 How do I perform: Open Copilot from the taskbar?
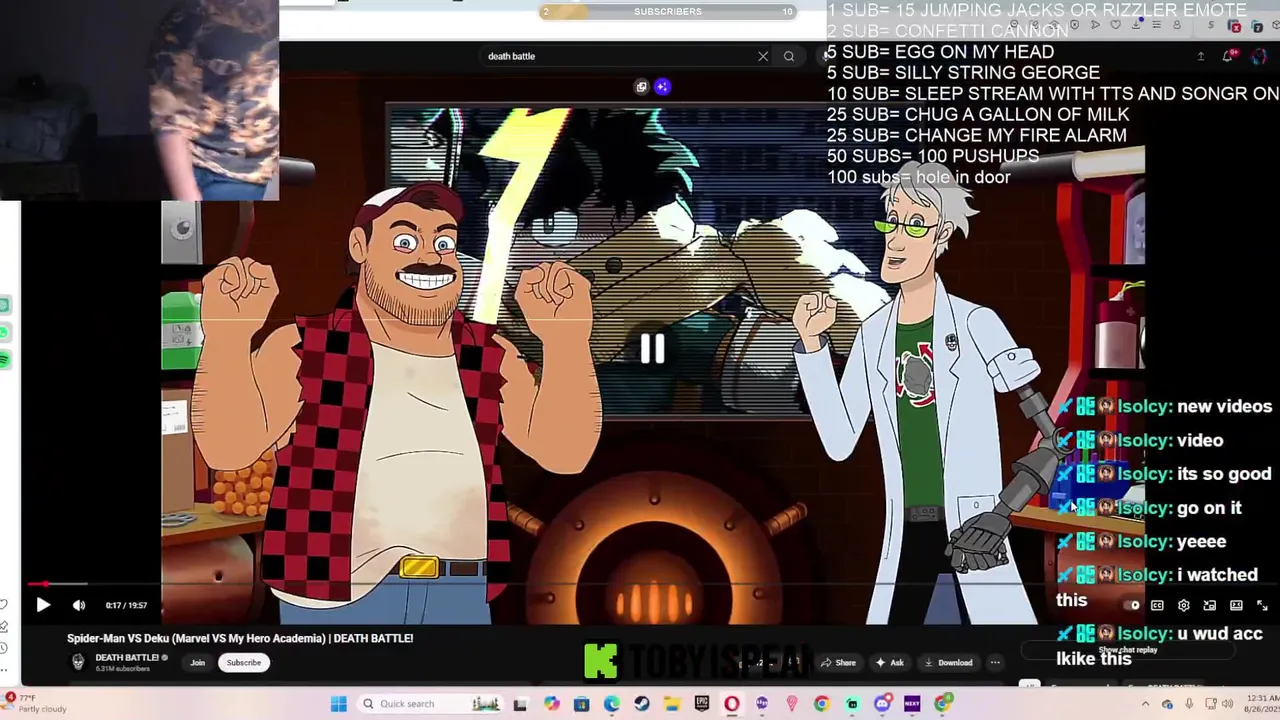(551, 704)
